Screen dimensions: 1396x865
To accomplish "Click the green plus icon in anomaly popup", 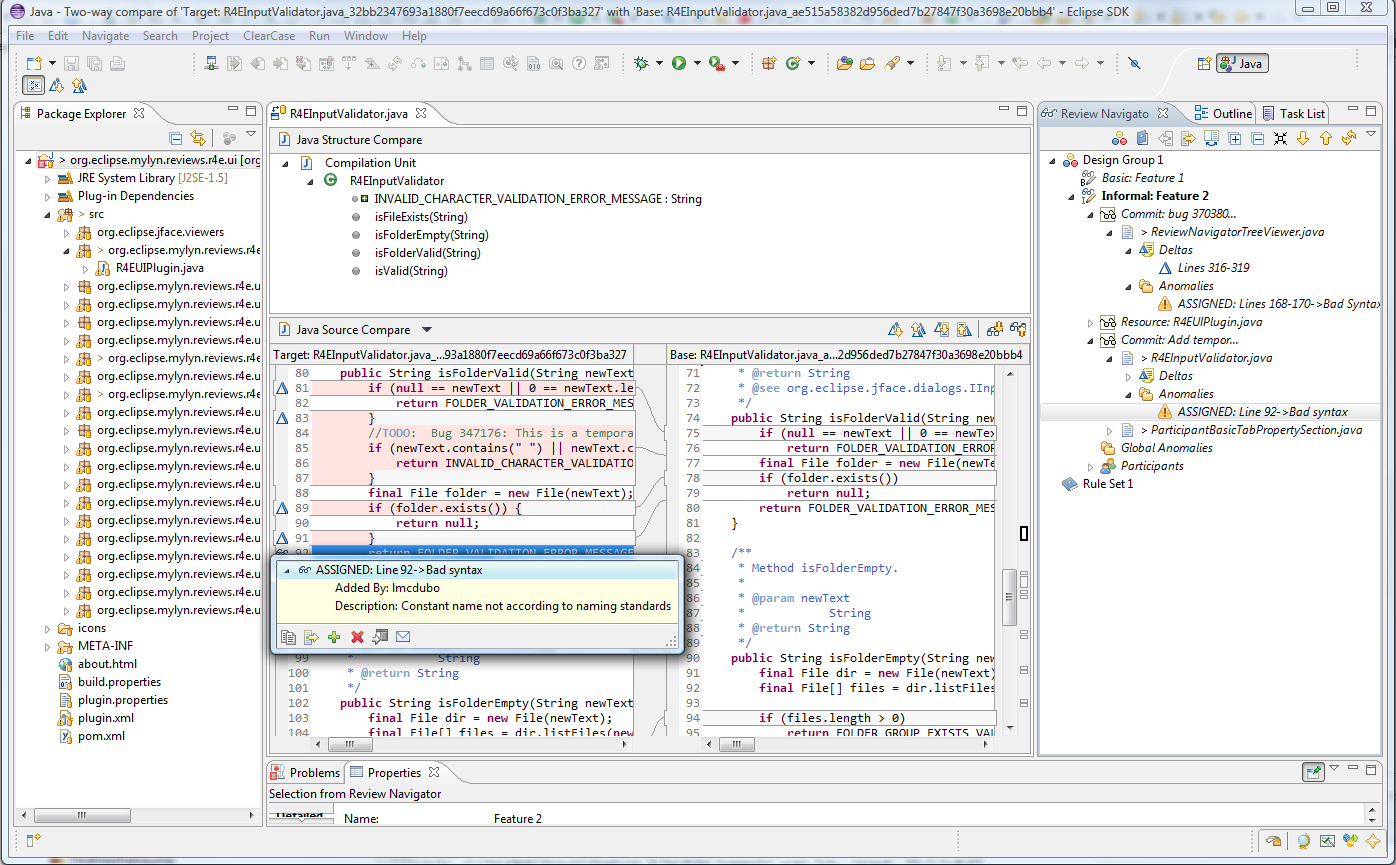I will coord(334,637).
